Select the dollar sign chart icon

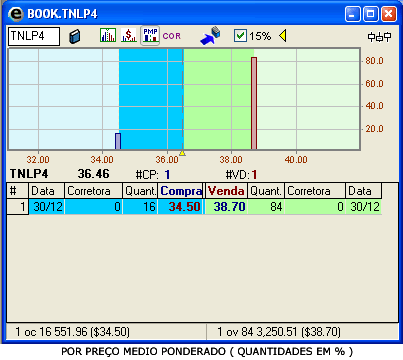[129, 35]
